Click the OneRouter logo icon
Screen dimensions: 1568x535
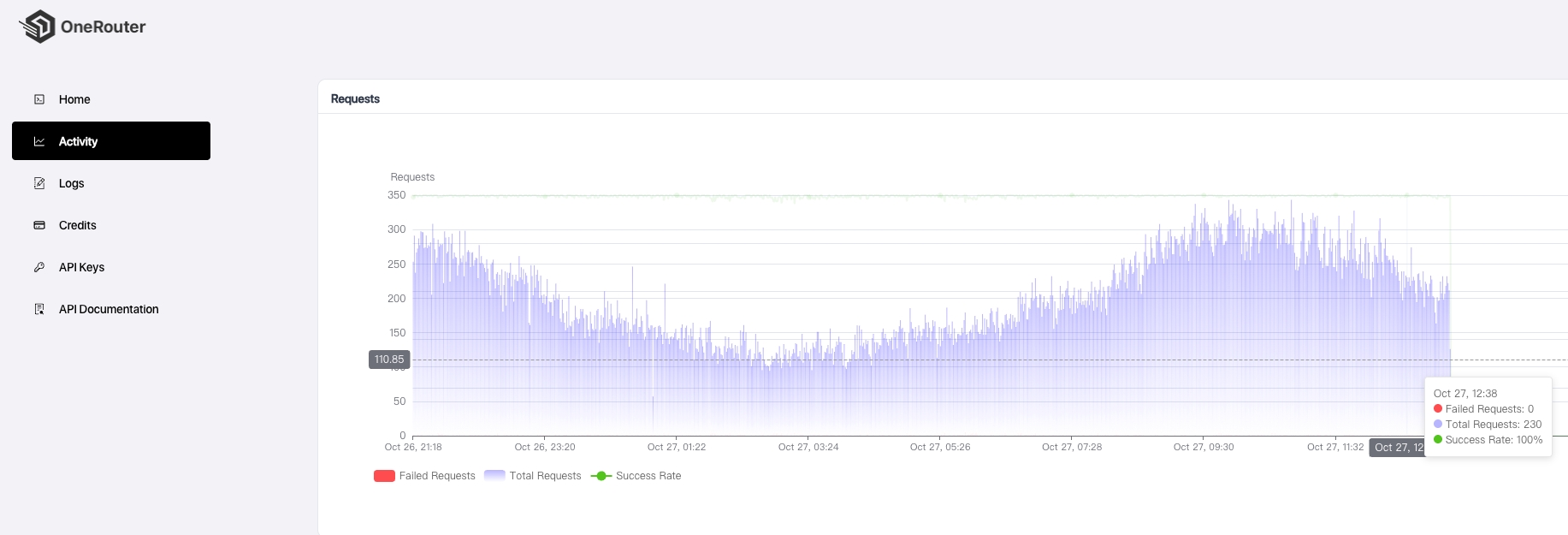click(38, 27)
